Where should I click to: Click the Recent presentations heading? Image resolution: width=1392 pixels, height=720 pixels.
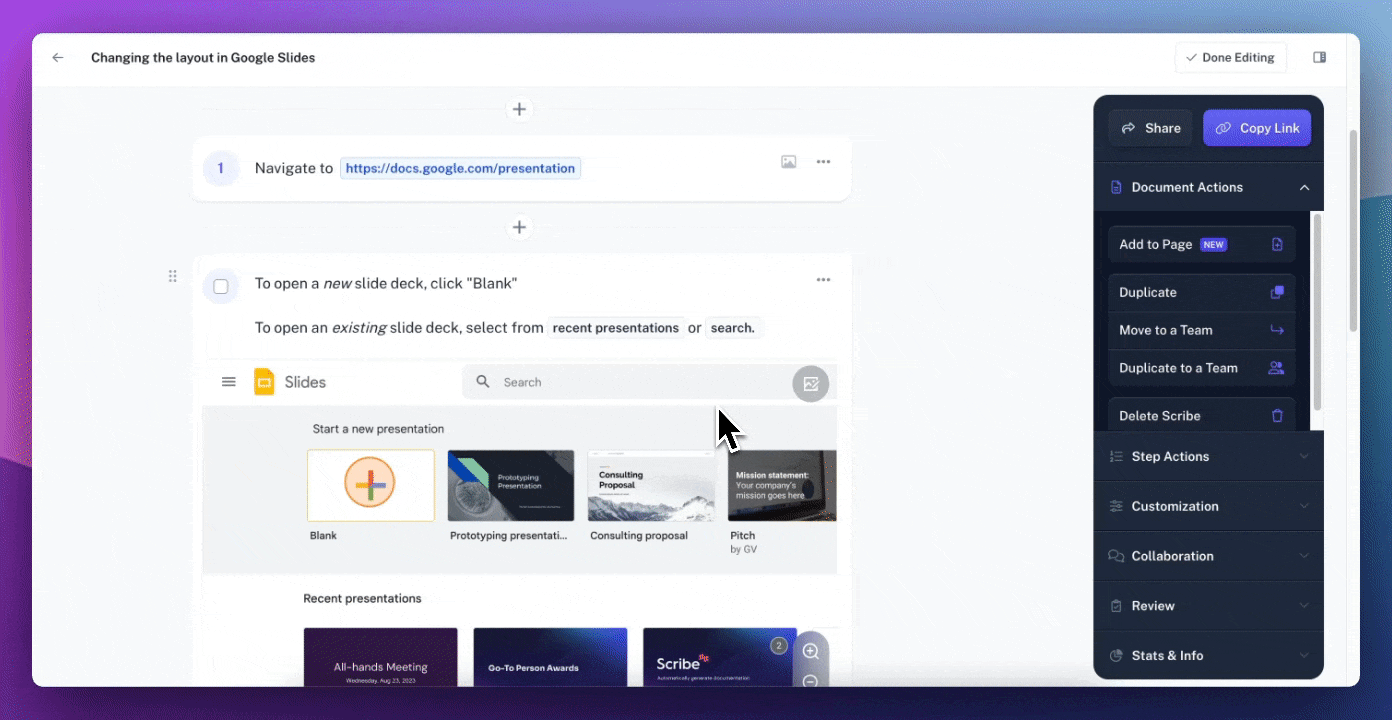[x=362, y=598]
